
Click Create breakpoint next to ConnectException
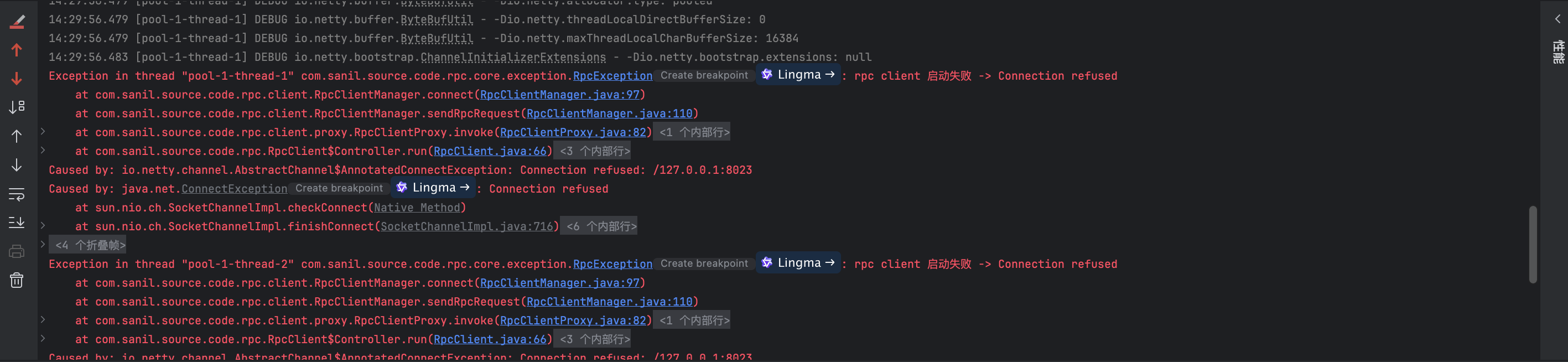click(339, 188)
